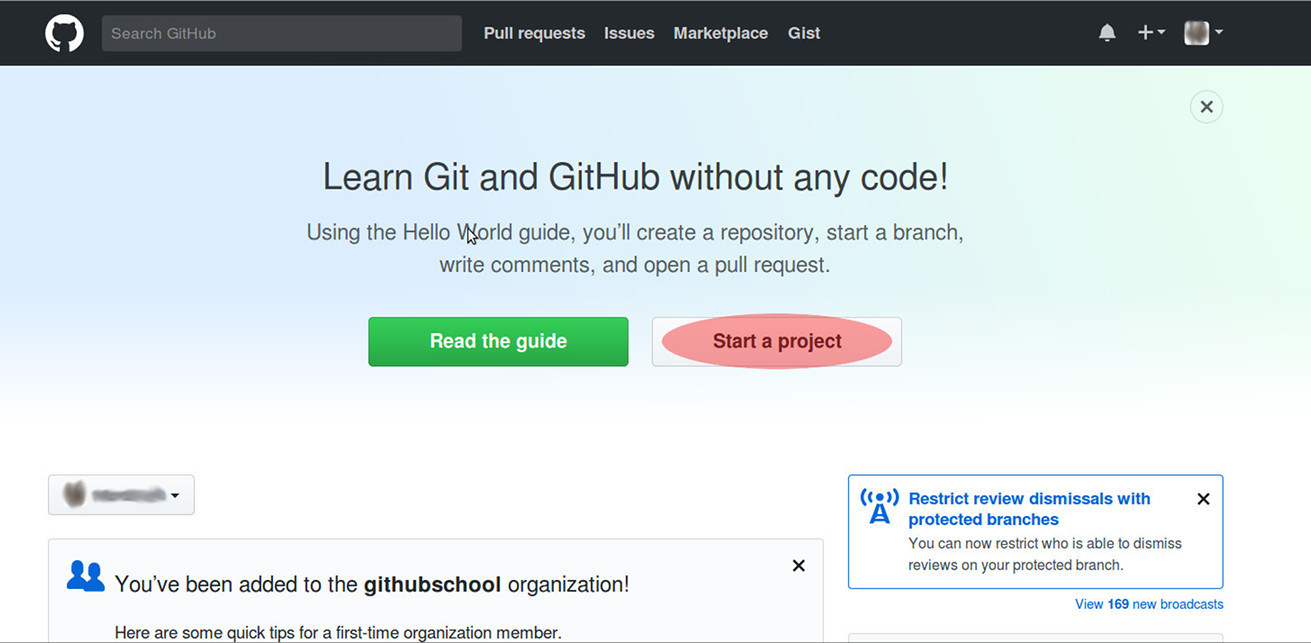Click the plus icon to create new
Viewport: 1311px width, 643px height.
(x=1145, y=31)
